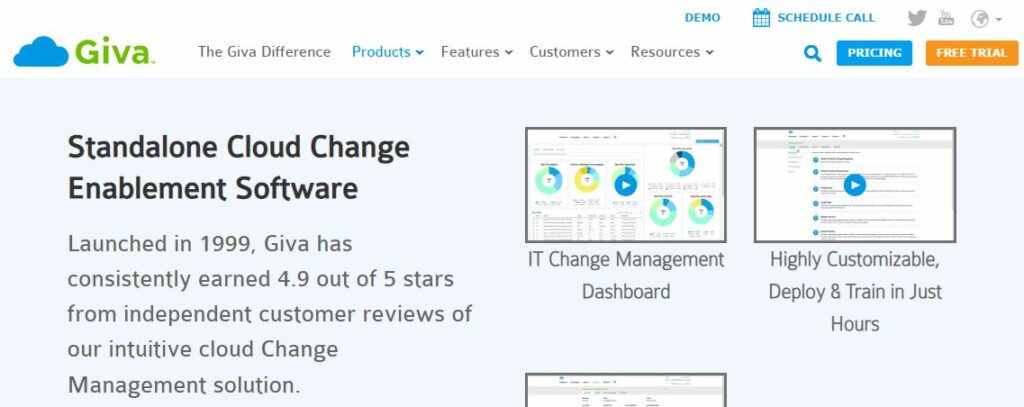Expand the Resources dropdown chevron
The width and height of the screenshot is (1024, 407).
[709, 52]
